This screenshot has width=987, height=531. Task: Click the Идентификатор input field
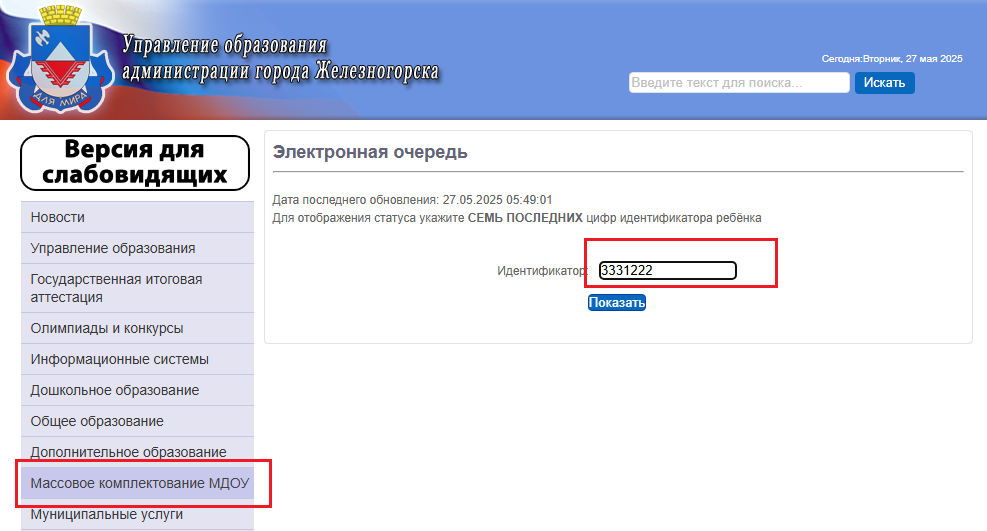tap(667, 271)
